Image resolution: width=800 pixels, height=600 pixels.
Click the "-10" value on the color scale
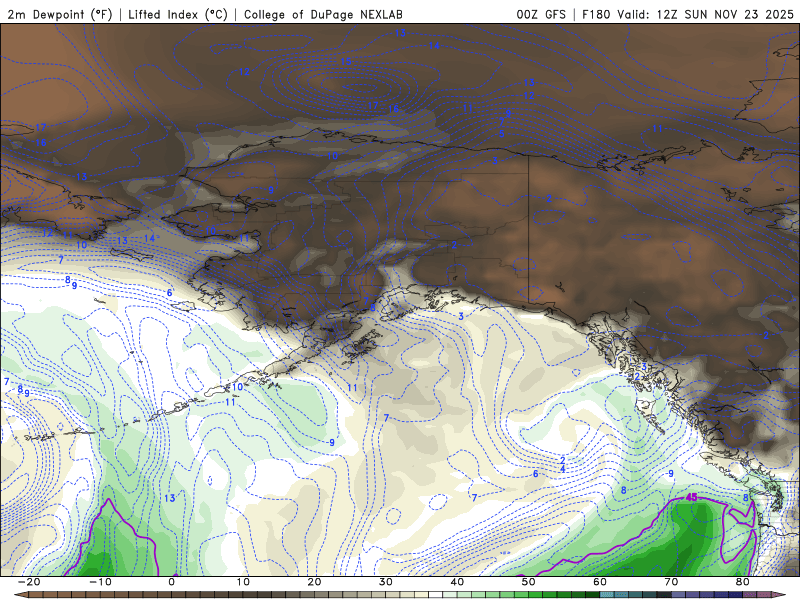click(101, 582)
